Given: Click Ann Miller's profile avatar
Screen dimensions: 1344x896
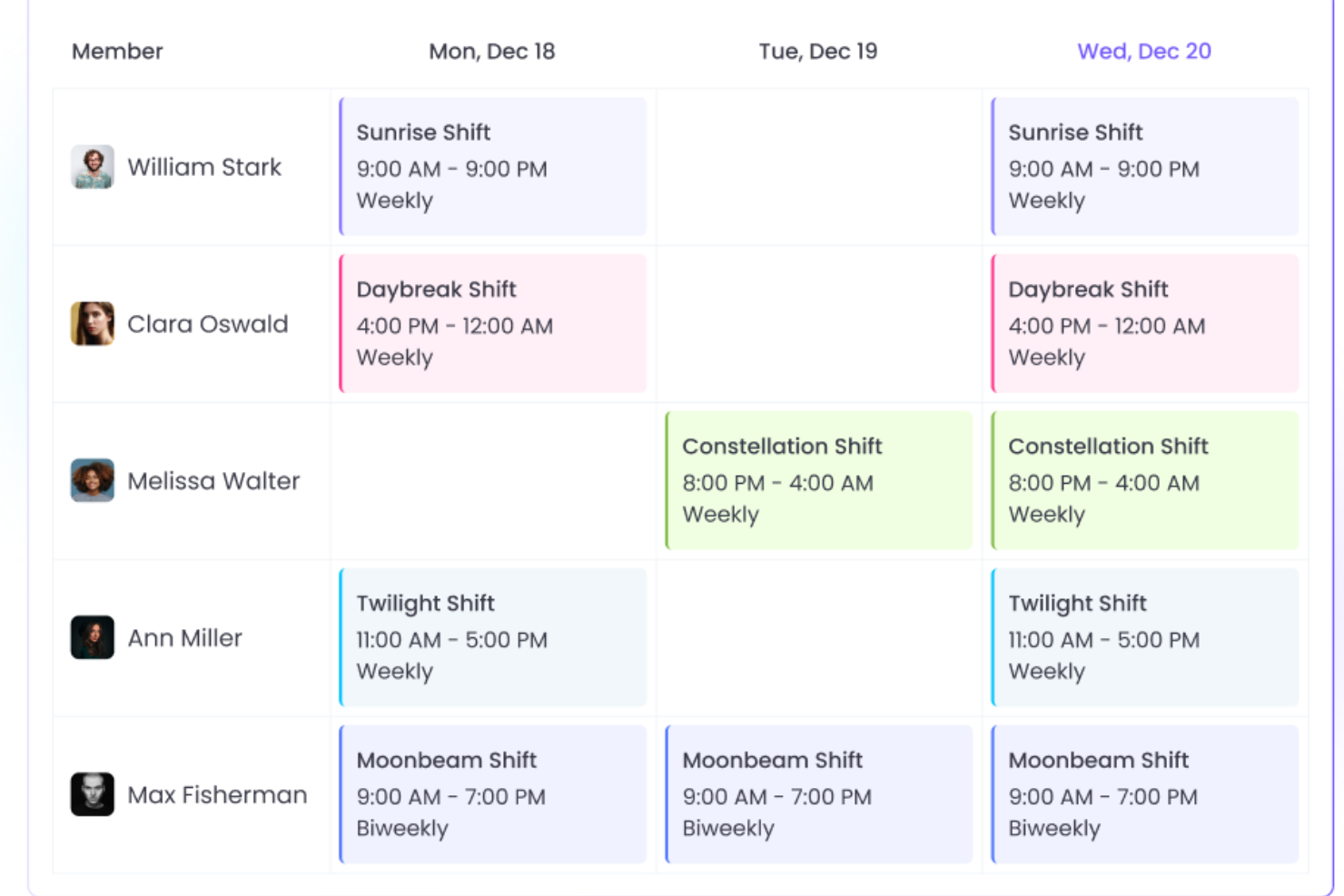Looking at the screenshot, I should tap(93, 637).
